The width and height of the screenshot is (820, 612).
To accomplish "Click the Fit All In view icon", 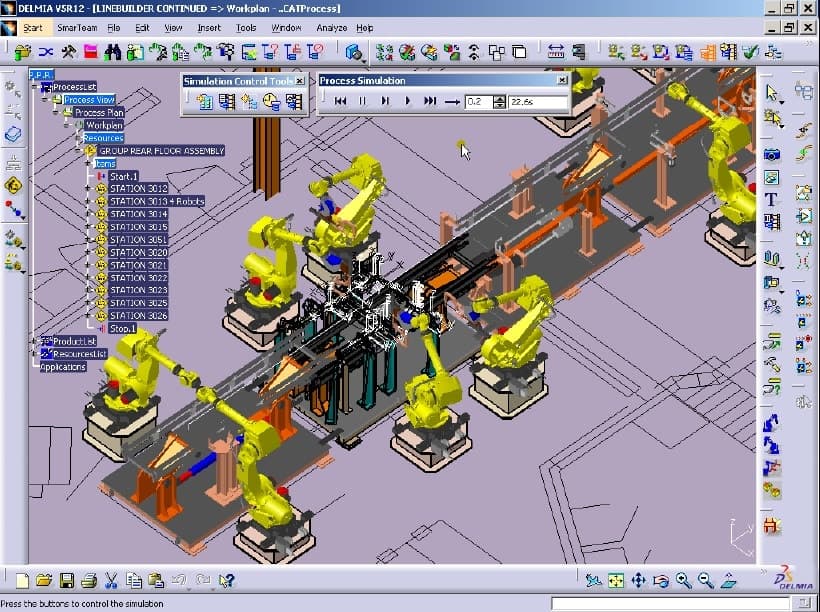I will click(x=616, y=580).
